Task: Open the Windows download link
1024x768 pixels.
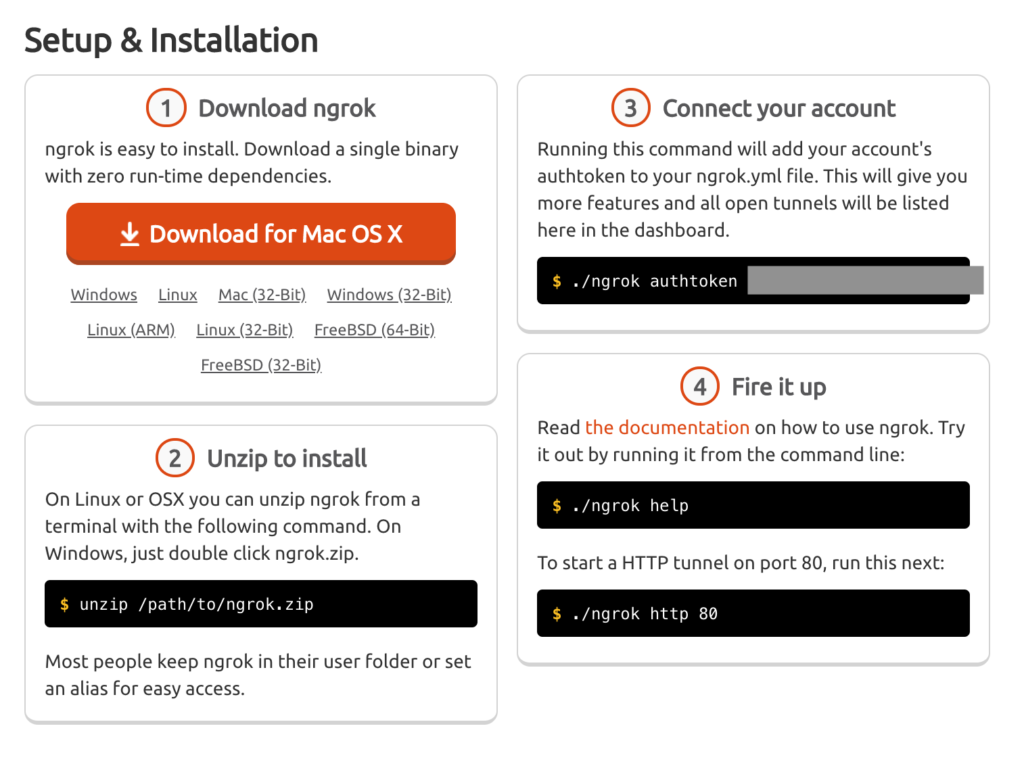Action: (x=104, y=295)
